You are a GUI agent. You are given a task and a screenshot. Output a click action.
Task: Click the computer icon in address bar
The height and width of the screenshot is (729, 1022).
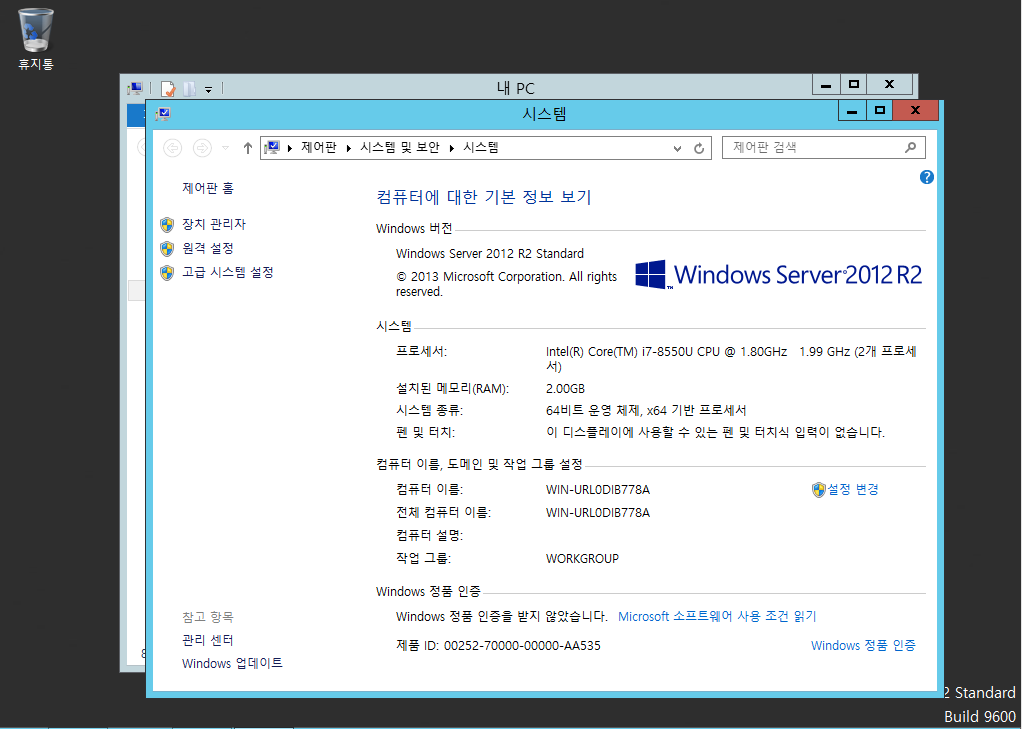pos(272,148)
